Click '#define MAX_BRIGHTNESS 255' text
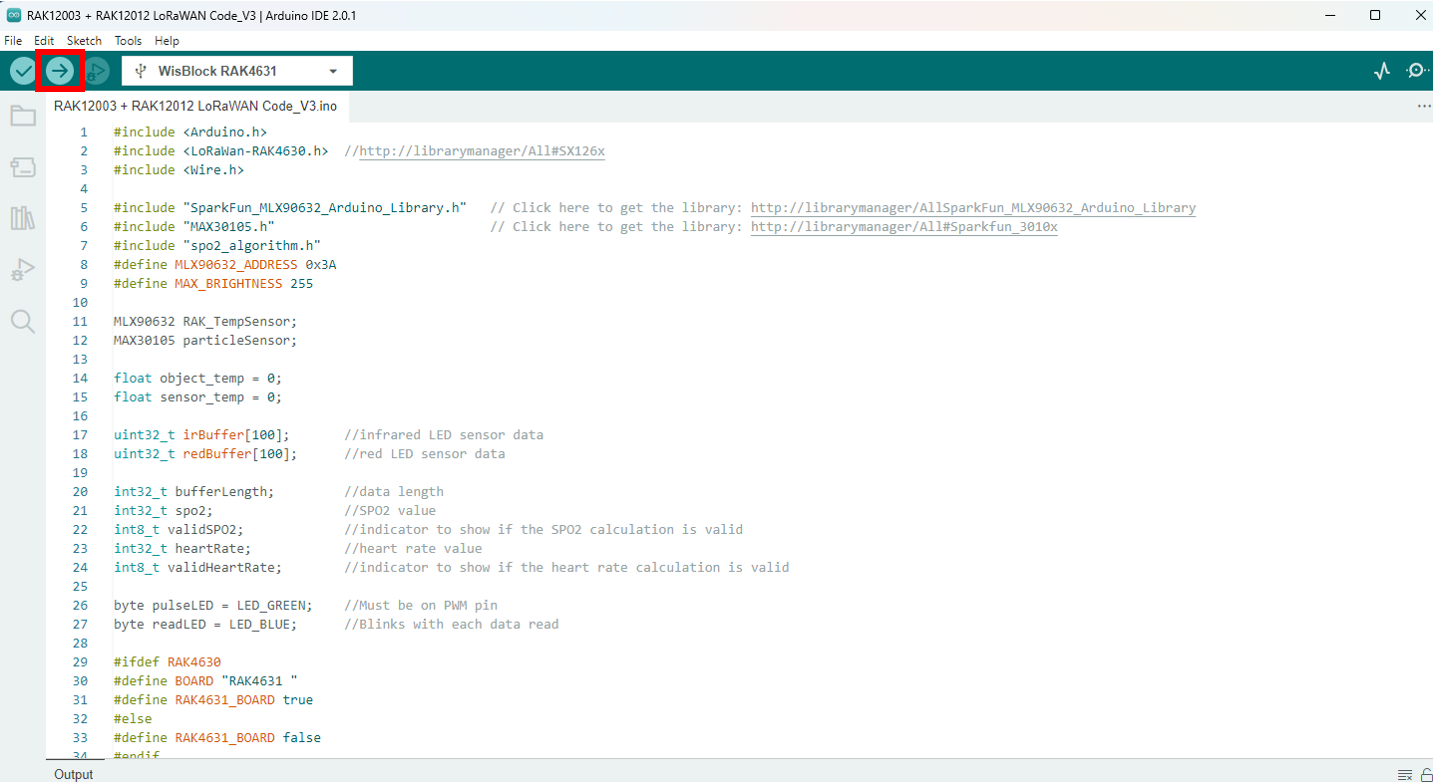The height and width of the screenshot is (782, 1433). (213, 284)
